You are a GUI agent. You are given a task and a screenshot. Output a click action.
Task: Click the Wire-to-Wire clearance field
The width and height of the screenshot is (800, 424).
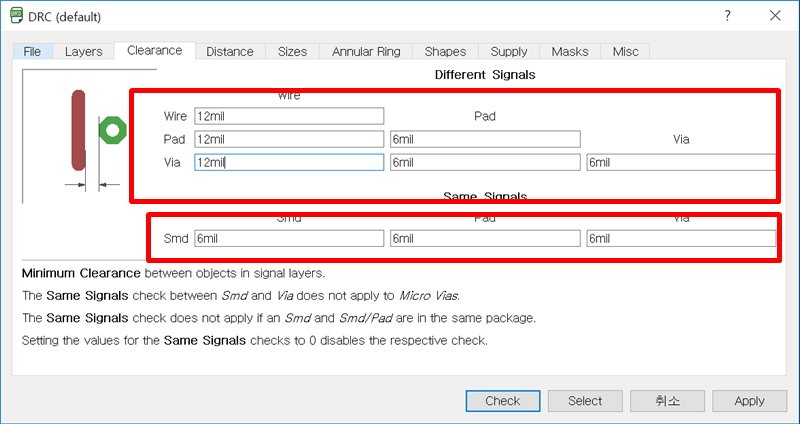click(289, 116)
